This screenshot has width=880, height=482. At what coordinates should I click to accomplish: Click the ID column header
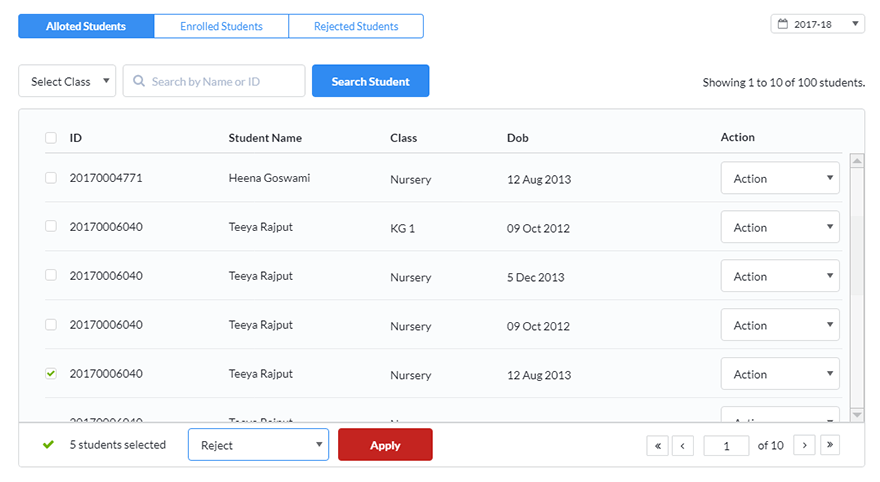[x=76, y=138]
